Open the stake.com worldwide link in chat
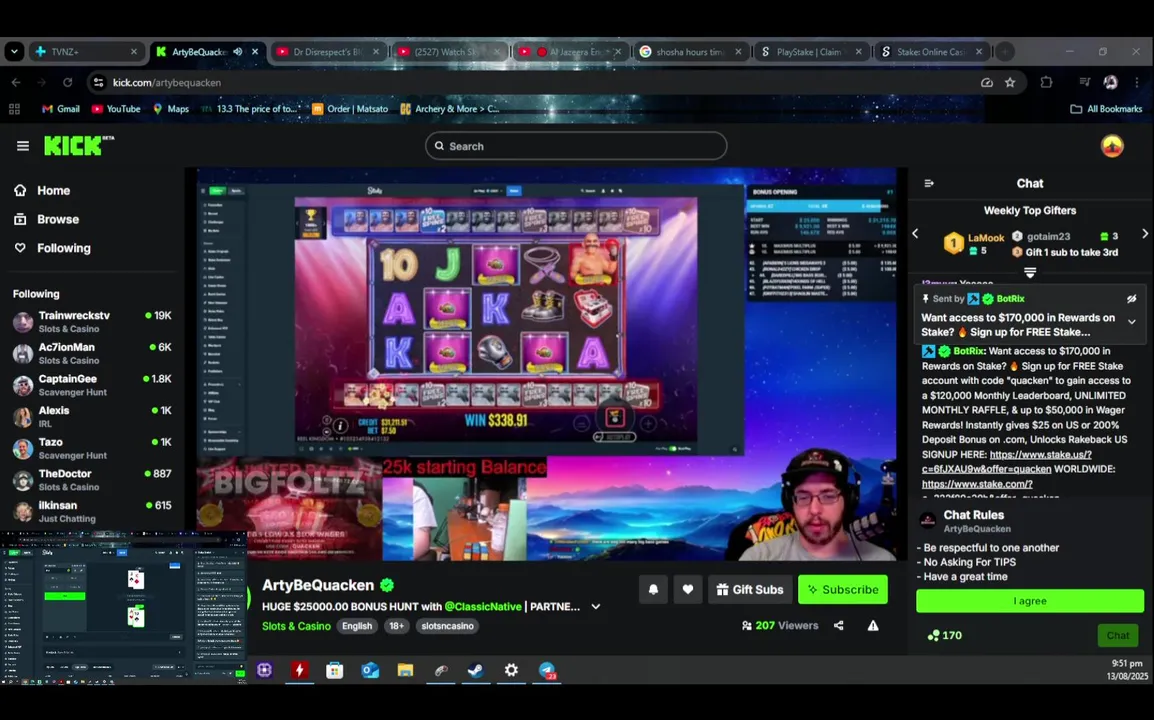 click(977, 484)
